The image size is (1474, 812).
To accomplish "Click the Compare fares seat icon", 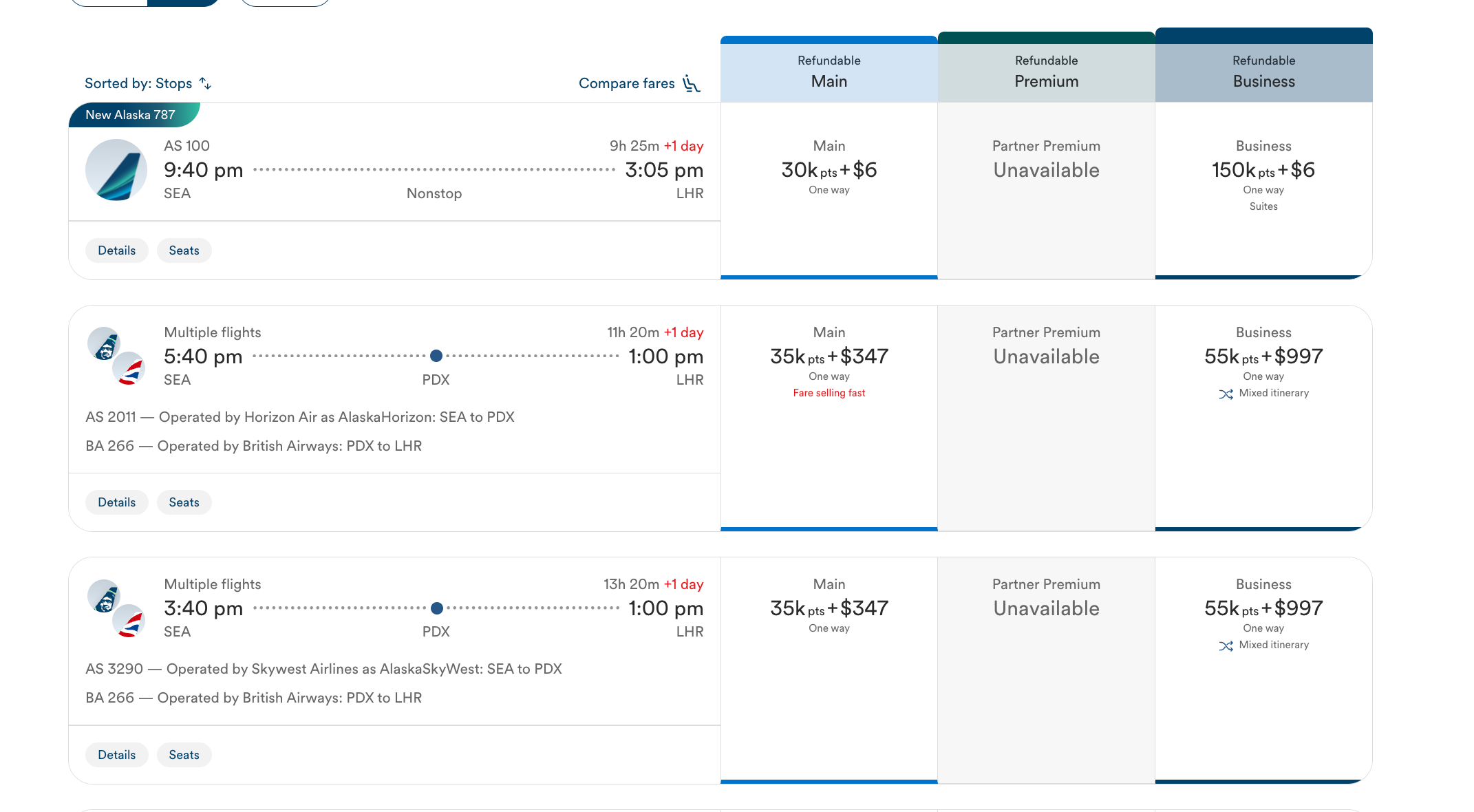I will 691,83.
